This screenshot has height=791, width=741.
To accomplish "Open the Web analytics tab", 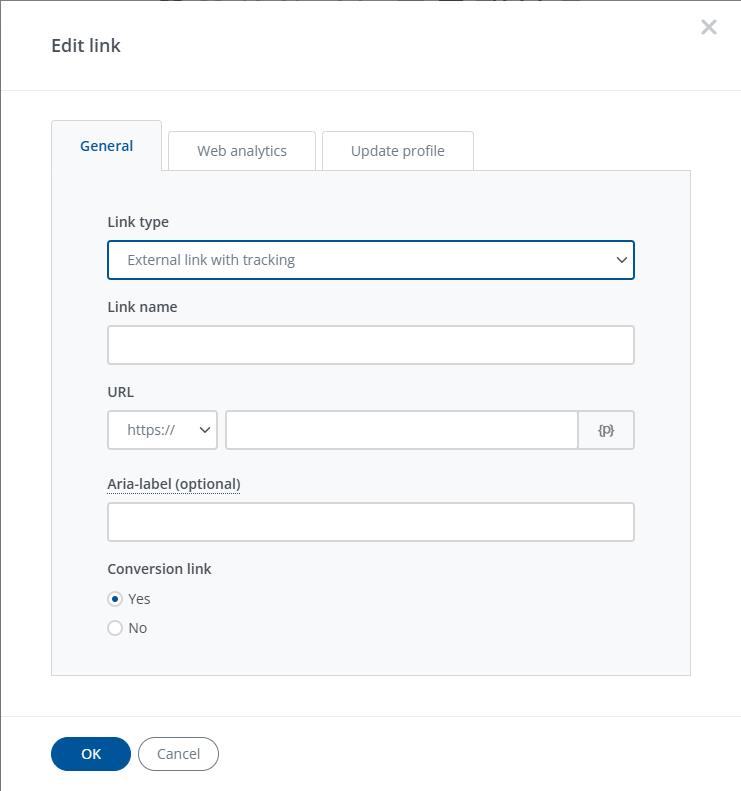I will point(242,151).
